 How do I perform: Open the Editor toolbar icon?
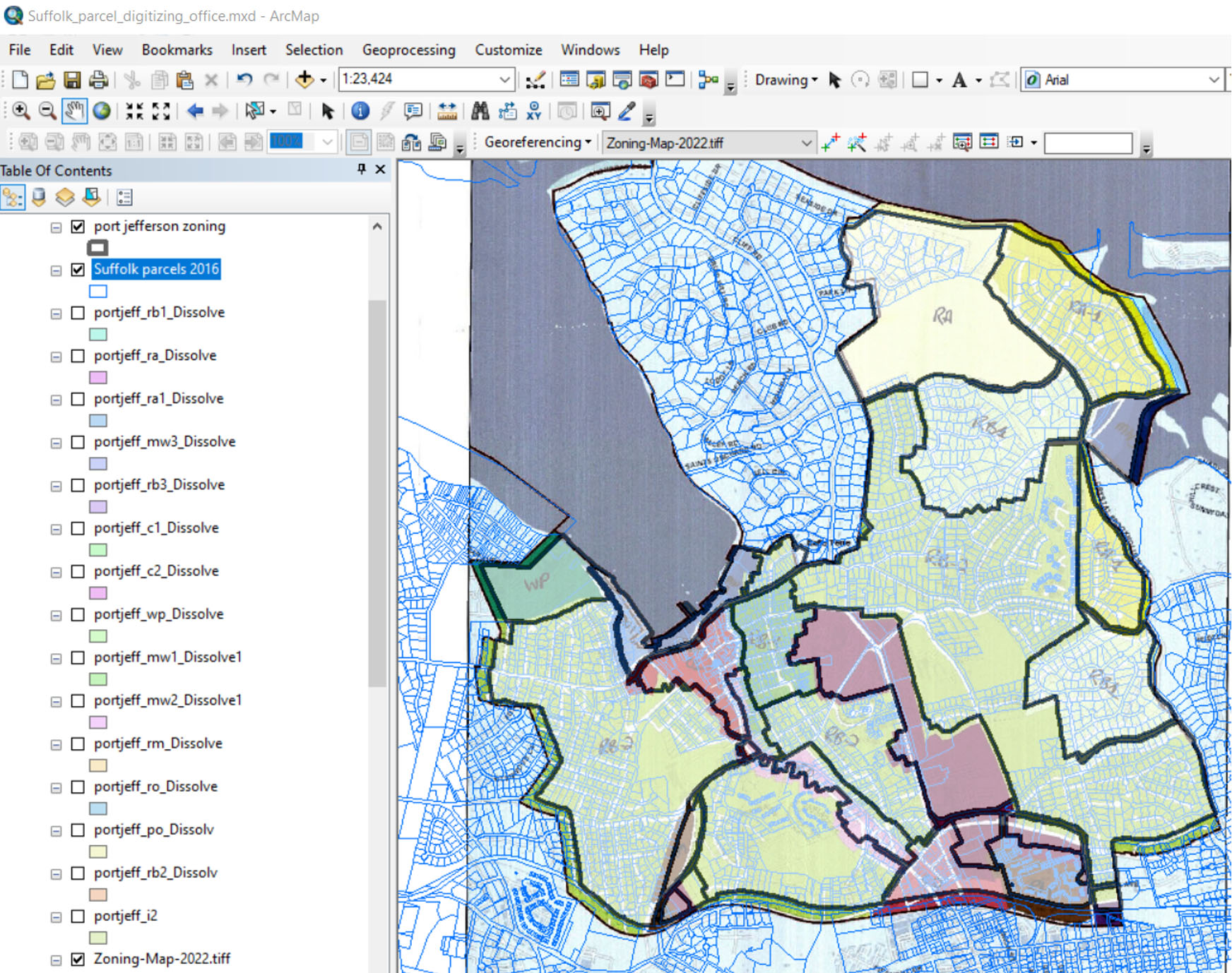pos(535,80)
